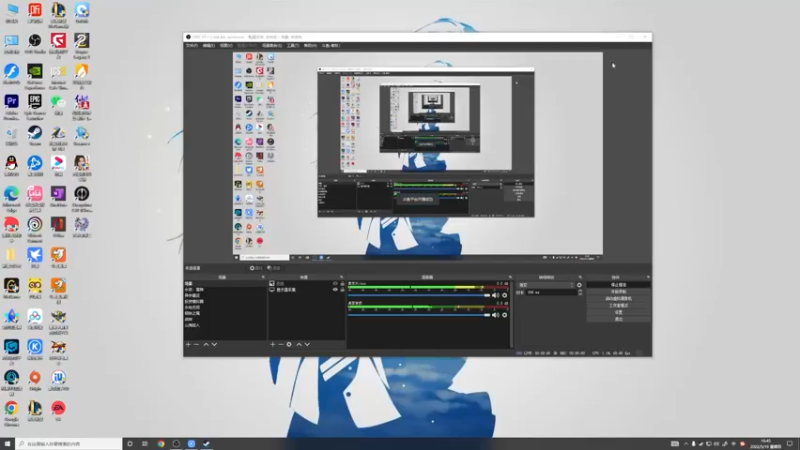Screen dimensions: 800x450
Task: Open bilibili desktop icon
Action: tap(35, 198)
